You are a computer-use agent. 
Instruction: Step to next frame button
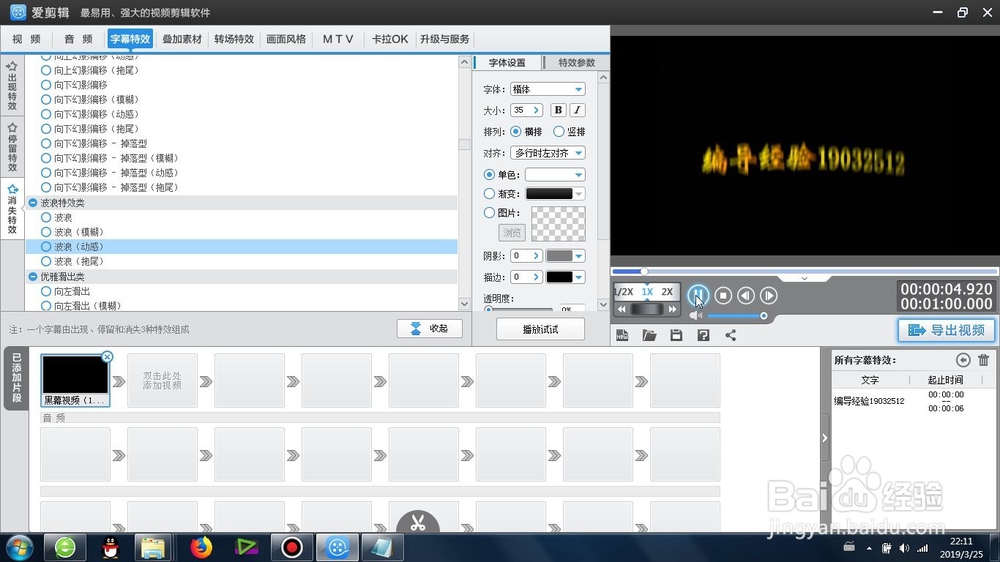(x=768, y=295)
